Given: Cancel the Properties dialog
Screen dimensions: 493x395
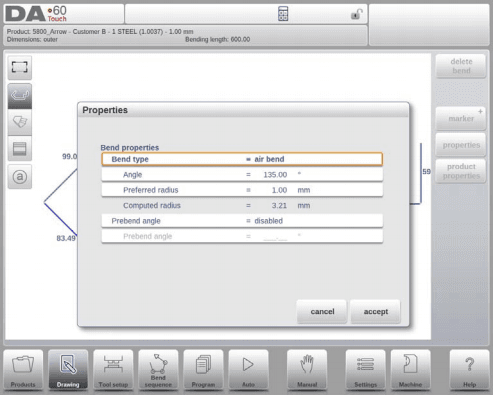Looking at the screenshot, I should click(x=322, y=311).
